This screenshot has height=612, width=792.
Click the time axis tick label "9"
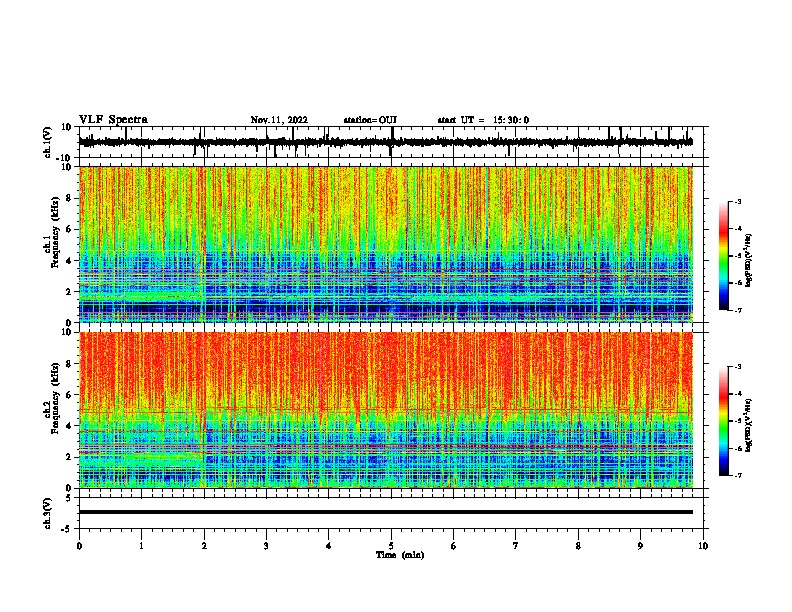(x=641, y=546)
